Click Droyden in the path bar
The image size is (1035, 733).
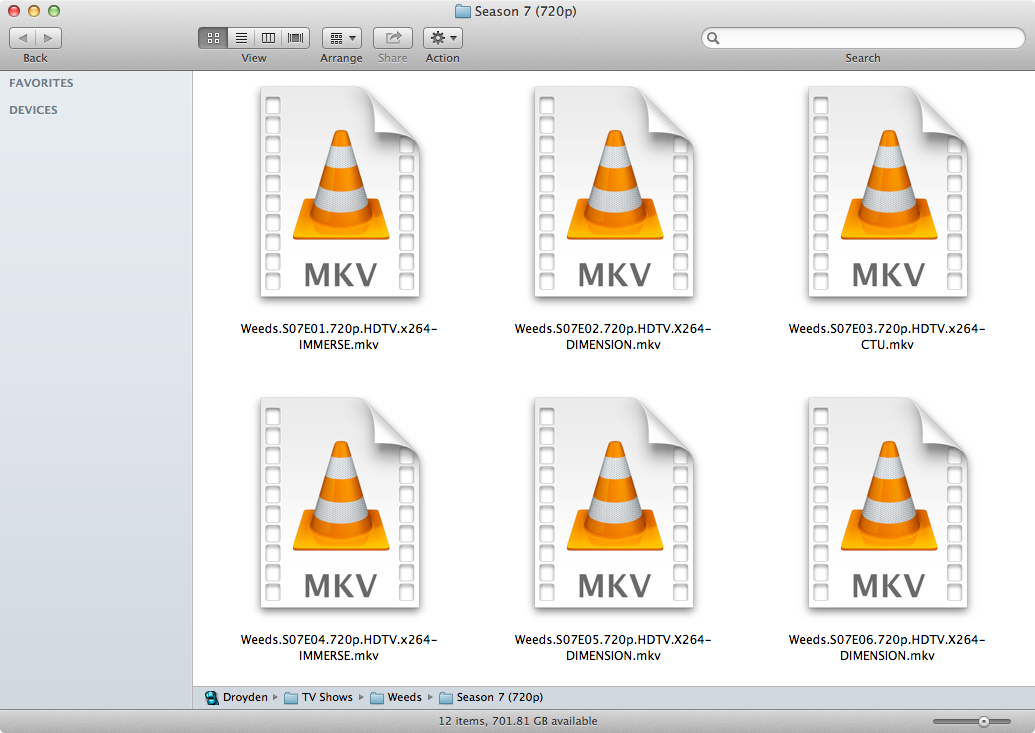tap(236, 697)
